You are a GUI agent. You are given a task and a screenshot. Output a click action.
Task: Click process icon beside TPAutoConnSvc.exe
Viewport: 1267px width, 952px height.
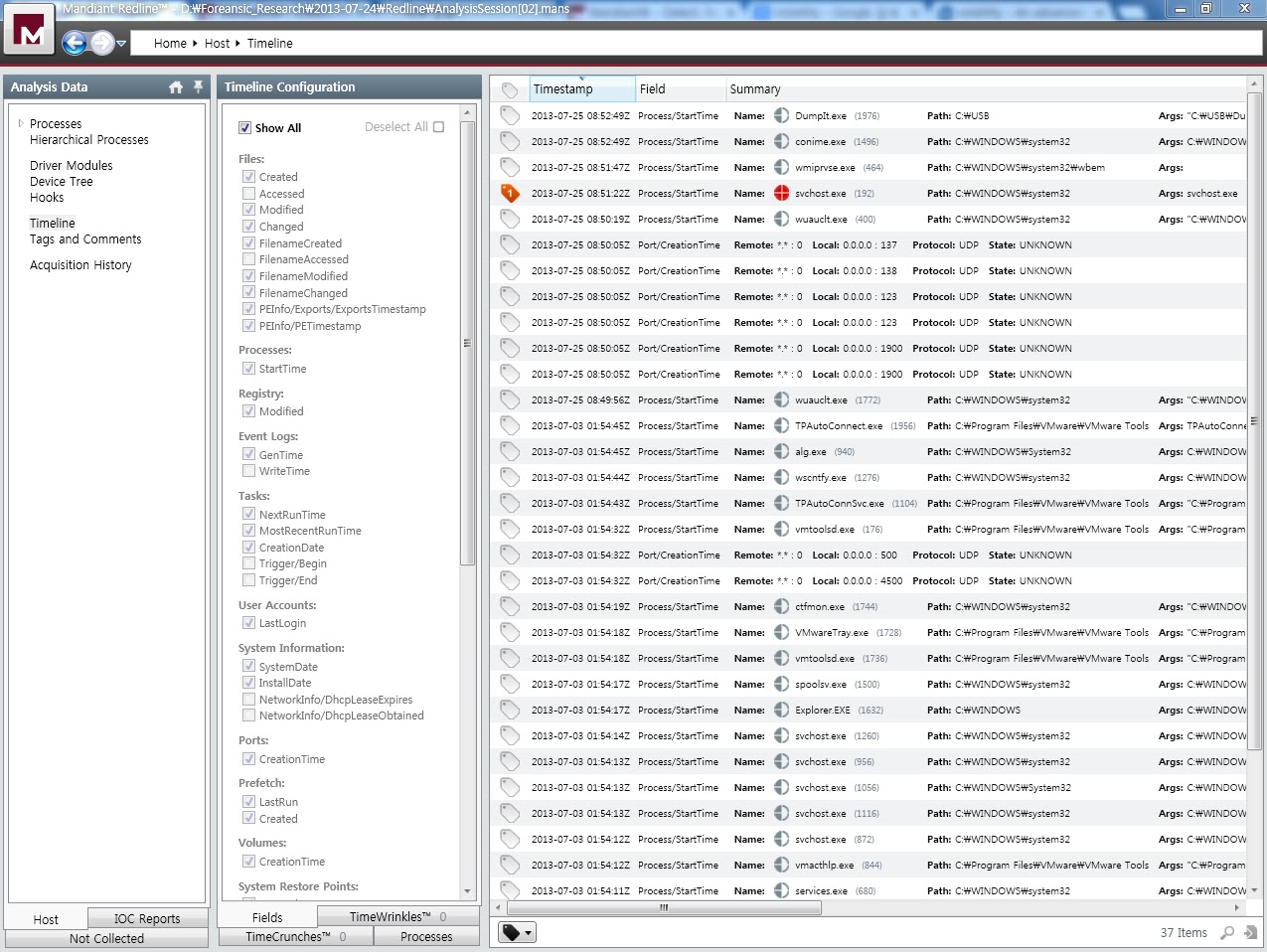pos(782,504)
